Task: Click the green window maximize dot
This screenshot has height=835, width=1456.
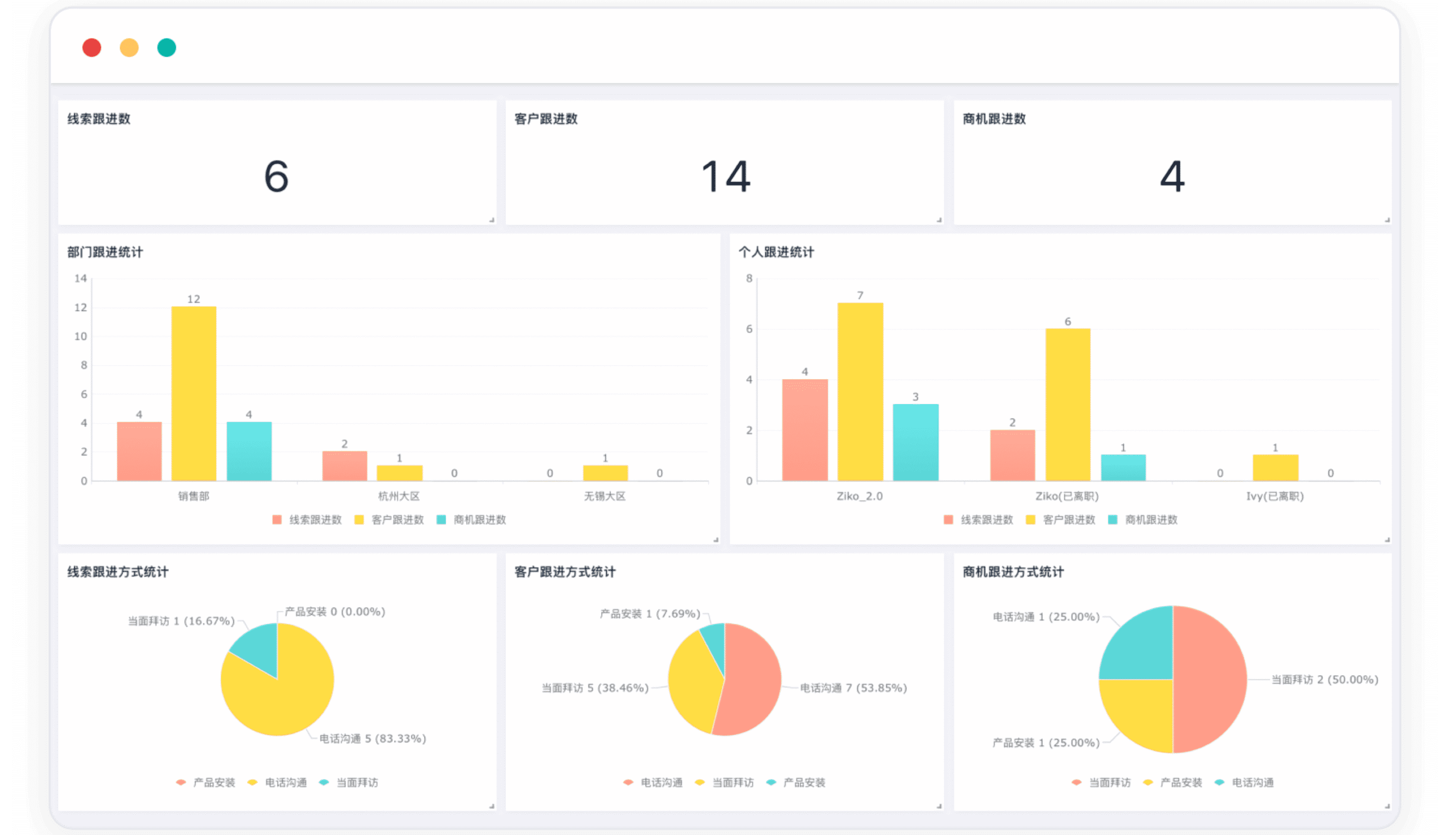Action: (167, 48)
